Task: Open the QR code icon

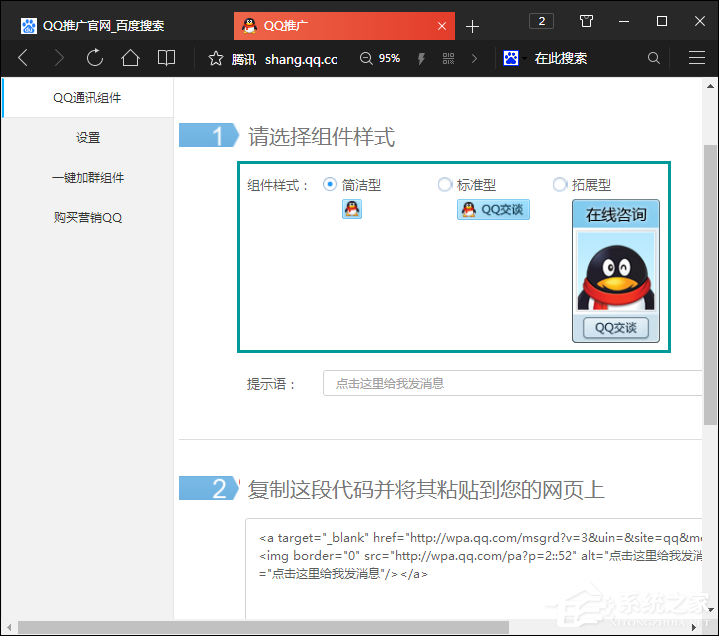Action: (x=448, y=58)
